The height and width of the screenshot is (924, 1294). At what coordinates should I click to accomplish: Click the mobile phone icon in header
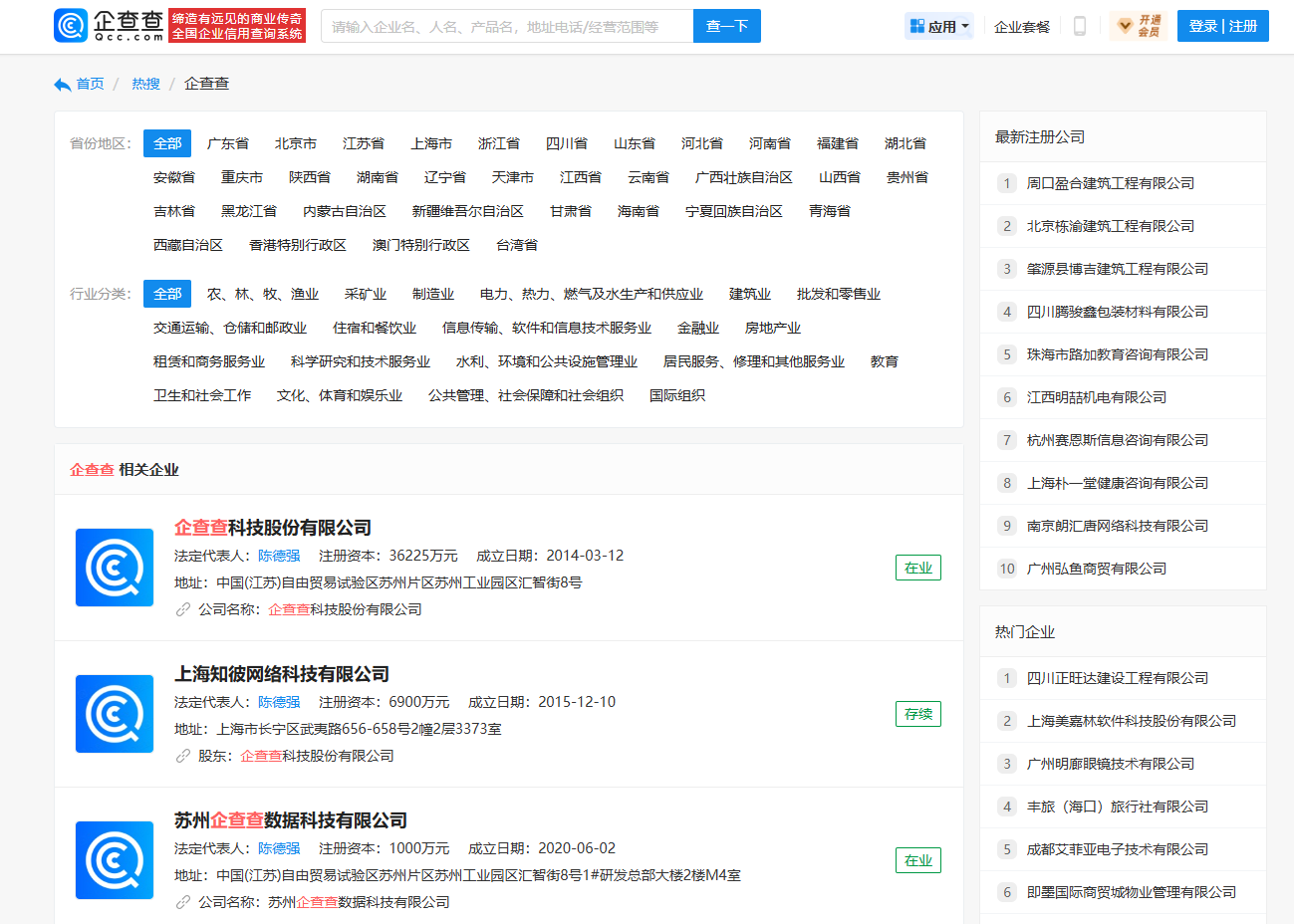point(1079,27)
